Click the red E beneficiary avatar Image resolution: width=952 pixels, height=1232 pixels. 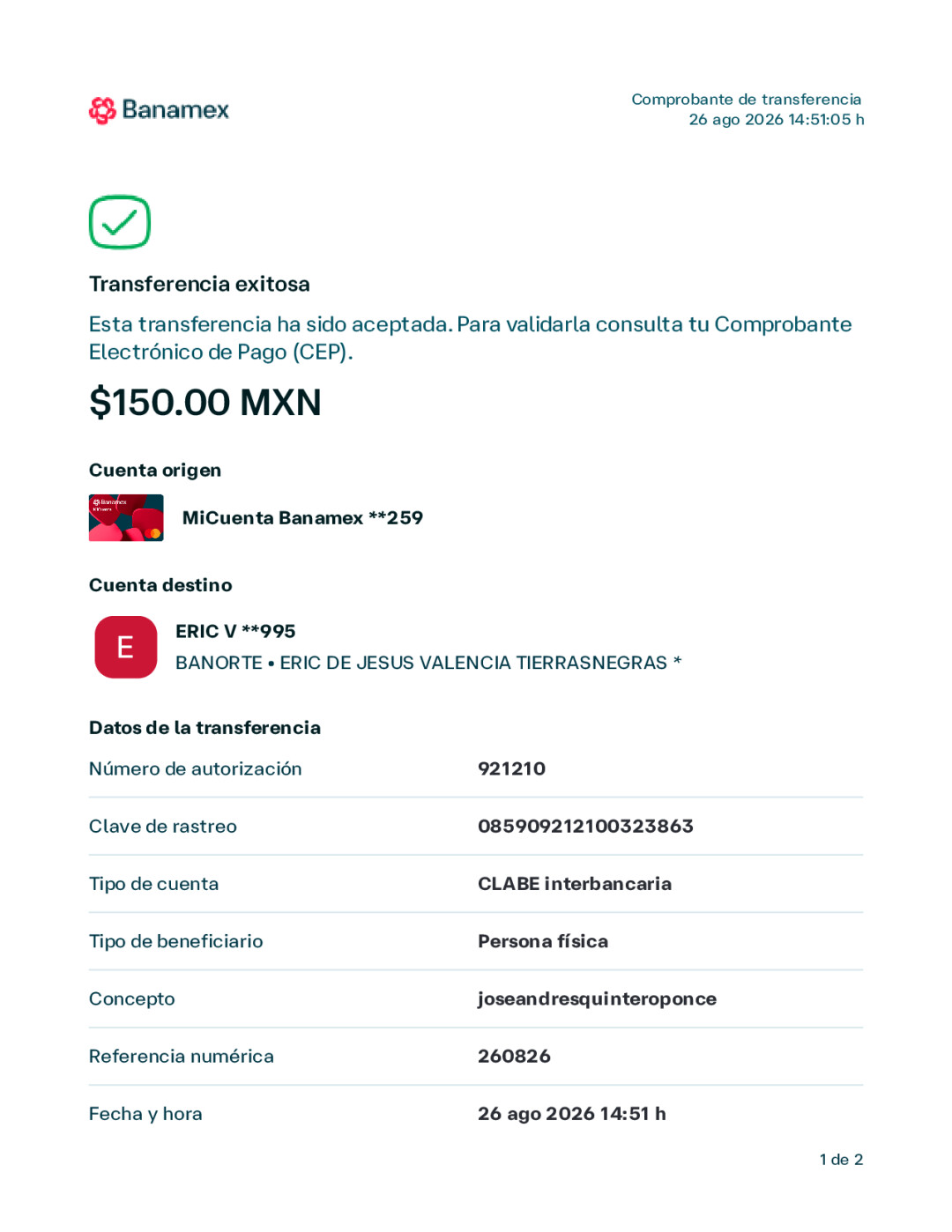[x=126, y=647]
